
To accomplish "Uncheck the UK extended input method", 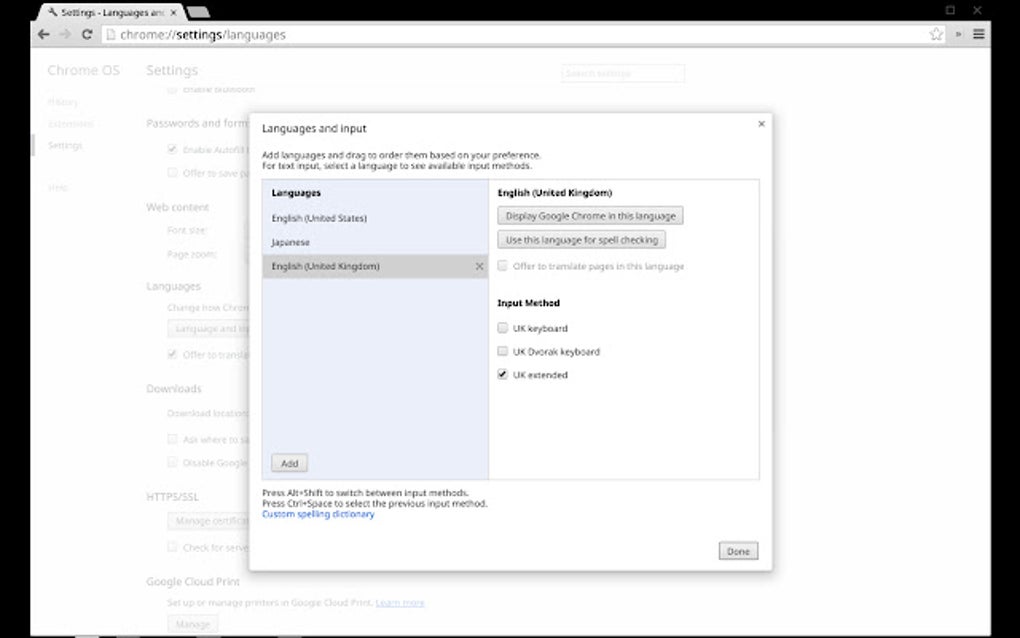I will (503, 375).
